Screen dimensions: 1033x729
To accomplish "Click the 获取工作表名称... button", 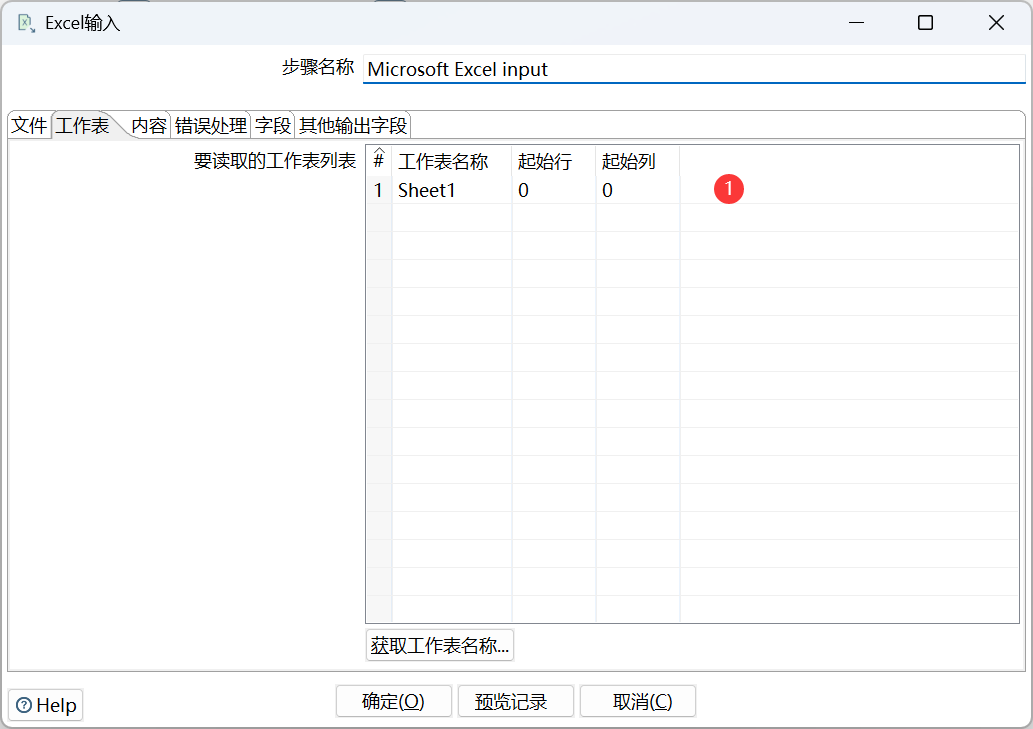I will coord(439,645).
